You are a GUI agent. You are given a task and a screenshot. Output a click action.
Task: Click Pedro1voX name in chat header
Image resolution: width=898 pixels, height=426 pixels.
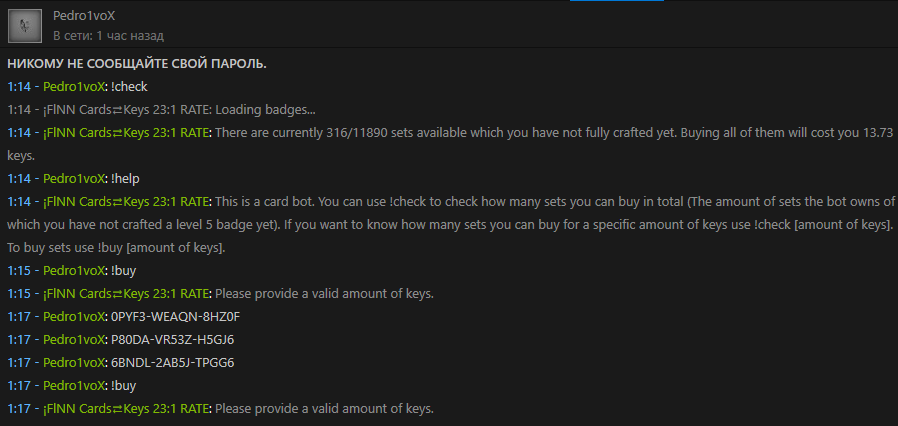pos(84,17)
